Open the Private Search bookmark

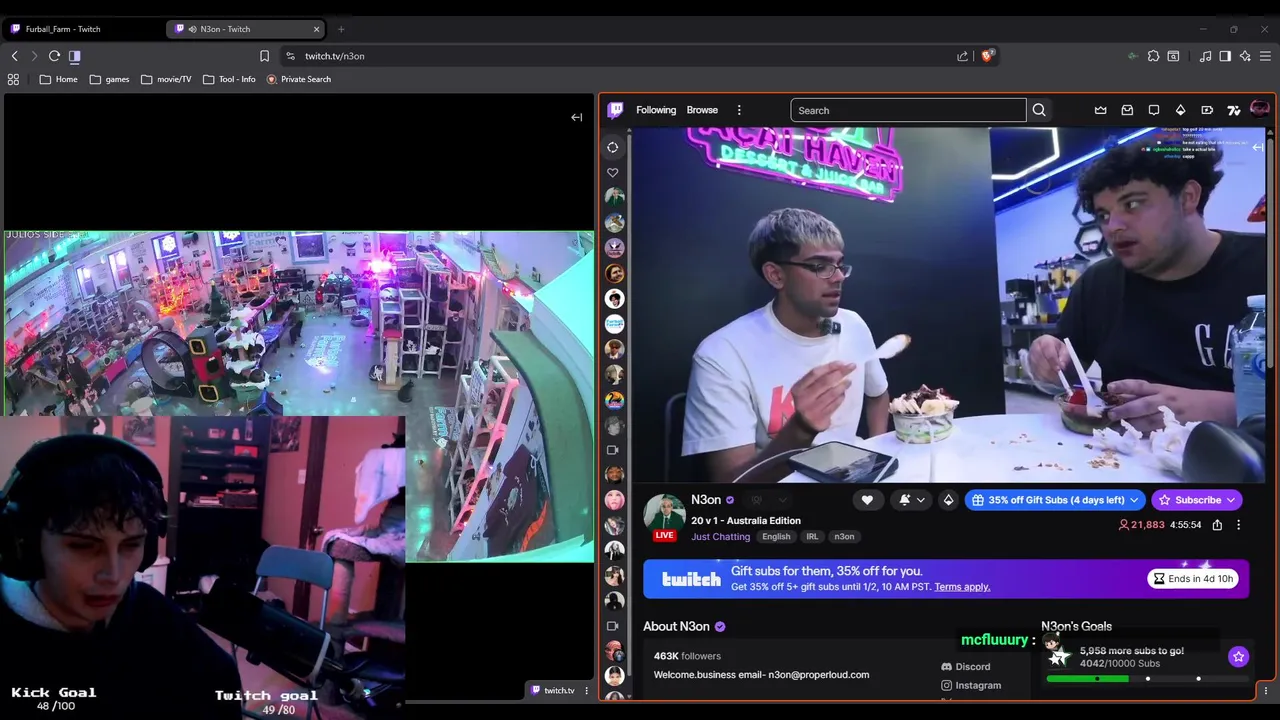(298, 79)
